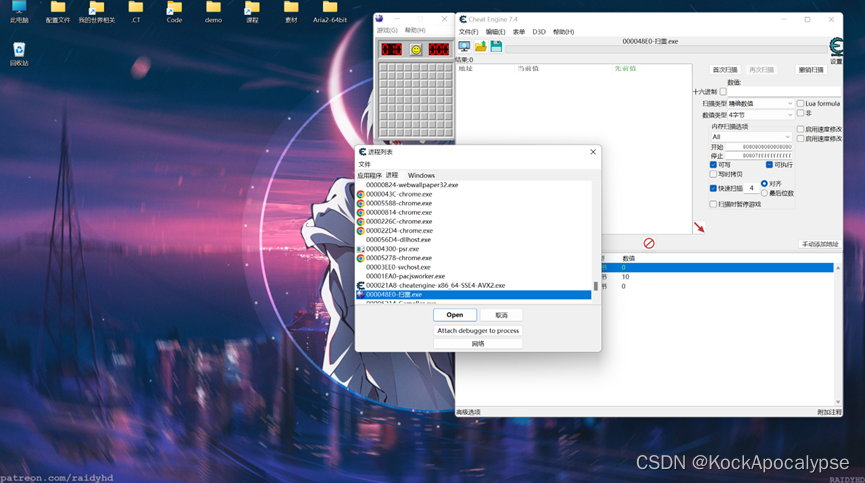Select 00004300-psr.exe in process list

[x=473, y=249]
